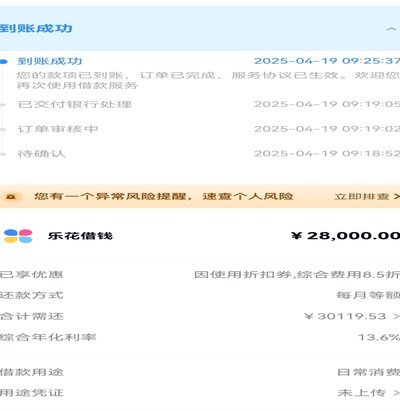Click the 日常消费 loan purpose value
The width and height of the screenshot is (400, 411).
pos(368,372)
